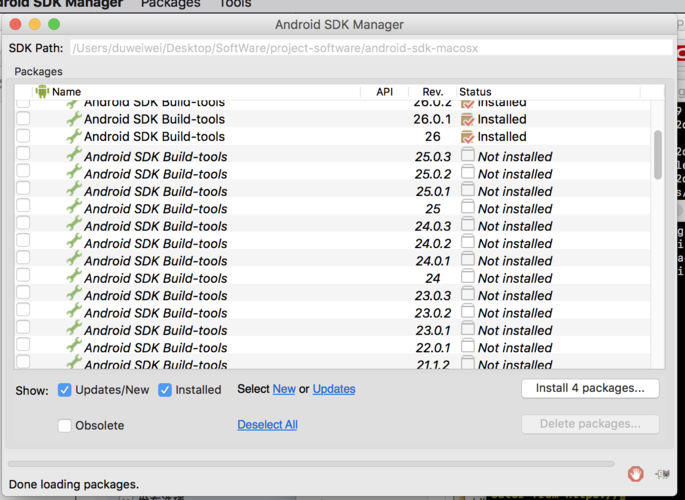Check the box for Build-tools rev 26

(23, 136)
